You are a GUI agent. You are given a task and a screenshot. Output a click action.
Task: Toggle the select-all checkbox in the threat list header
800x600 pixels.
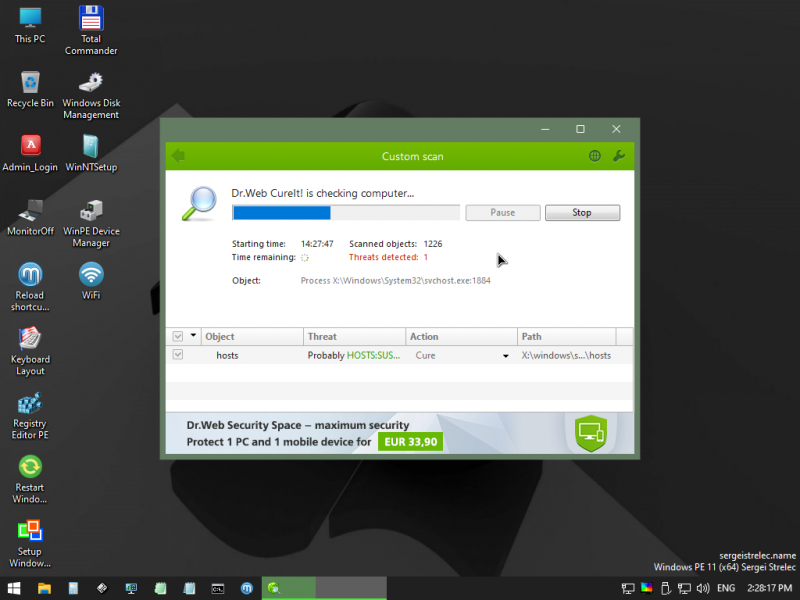178,337
